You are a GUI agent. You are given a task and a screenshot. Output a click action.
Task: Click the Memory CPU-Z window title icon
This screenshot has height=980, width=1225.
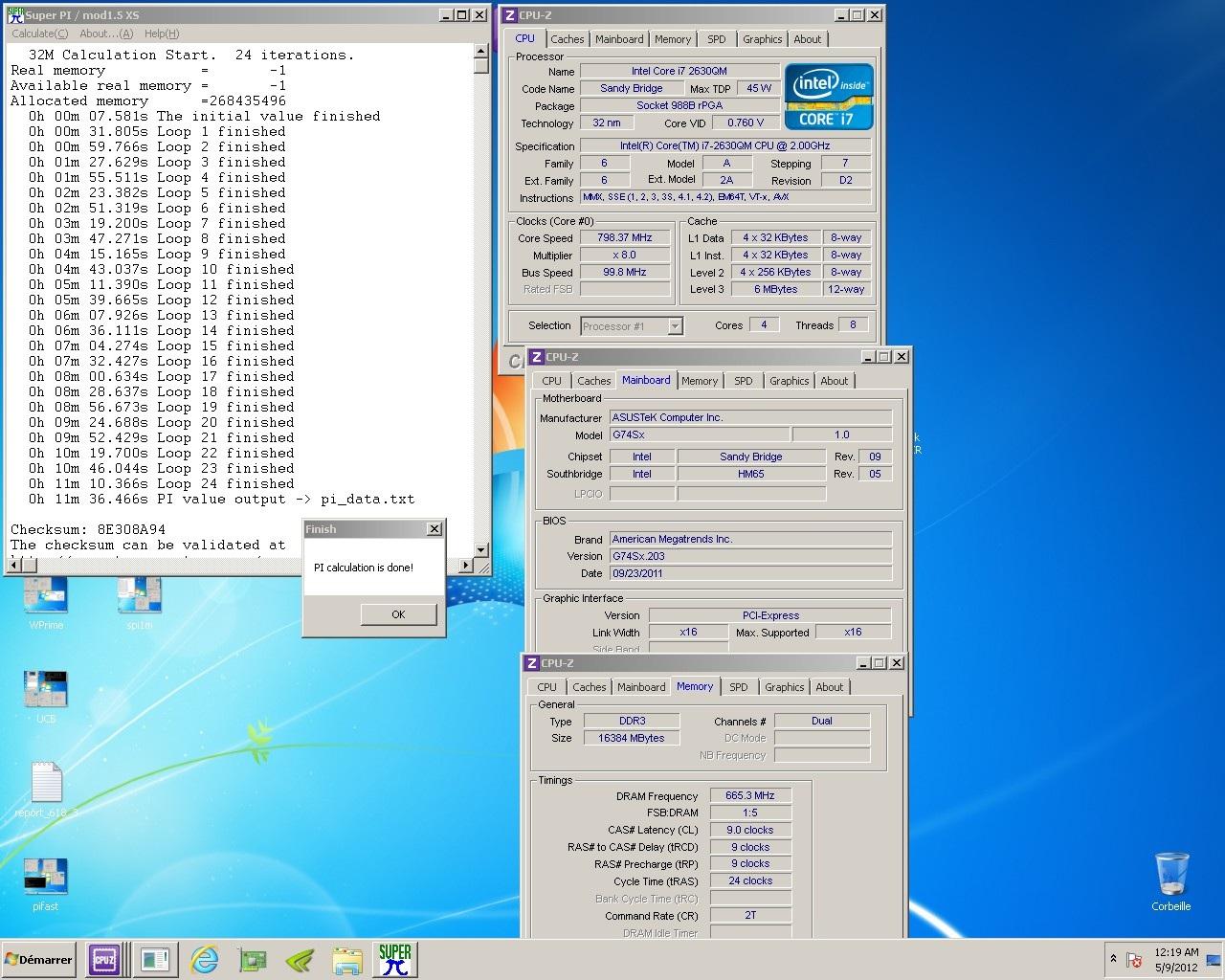point(531,663)
